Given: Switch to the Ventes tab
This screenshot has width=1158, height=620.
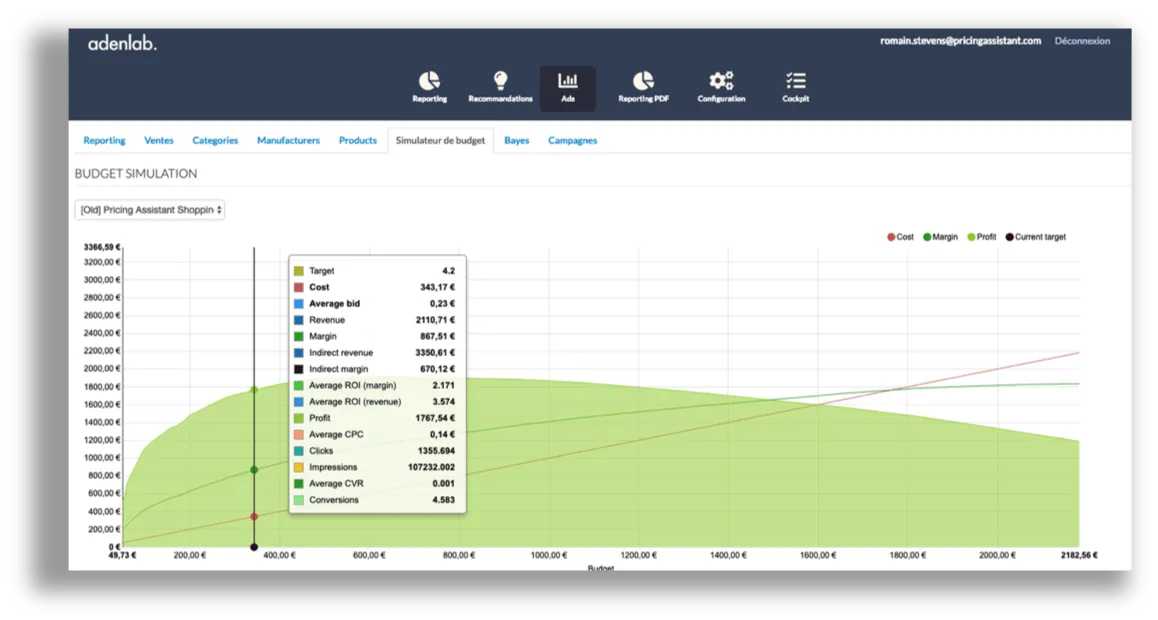Looking at the screenshot, I should coord(159,140).
